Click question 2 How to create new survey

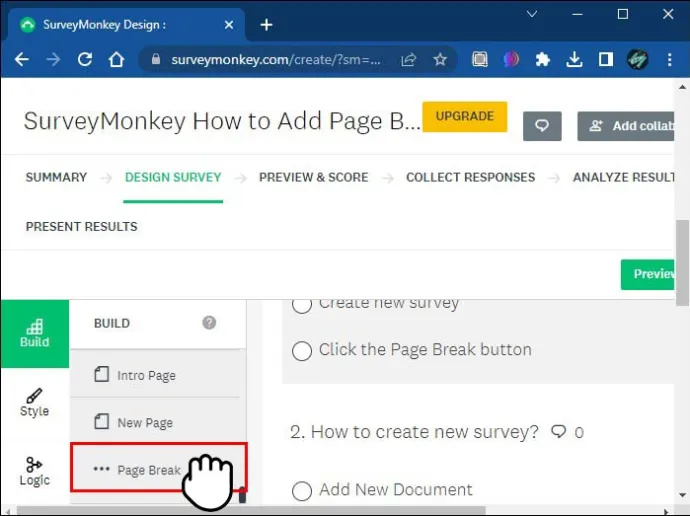coord(414,432)
